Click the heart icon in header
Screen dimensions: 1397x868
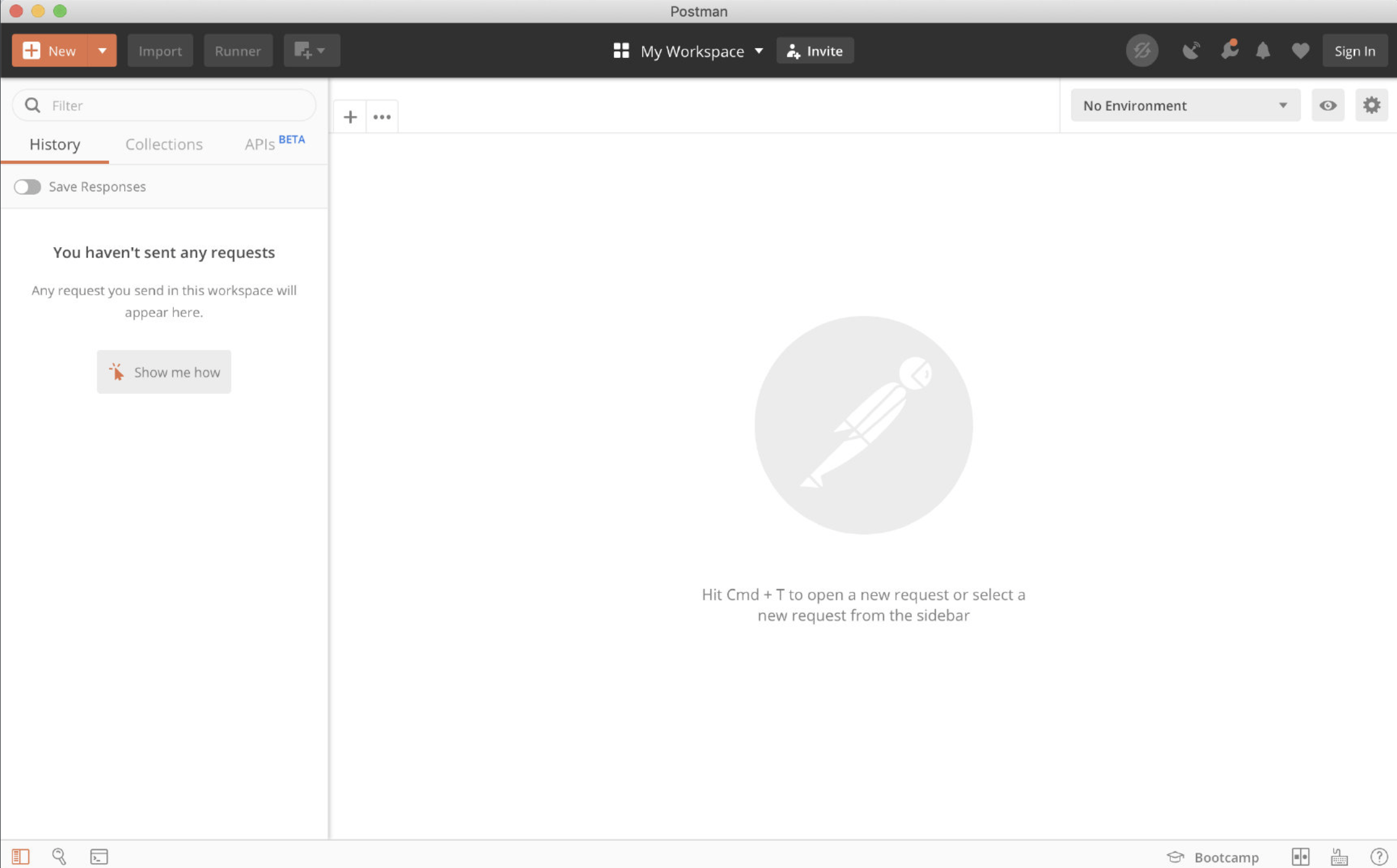pyautogui.click(x=1300, y=51)
